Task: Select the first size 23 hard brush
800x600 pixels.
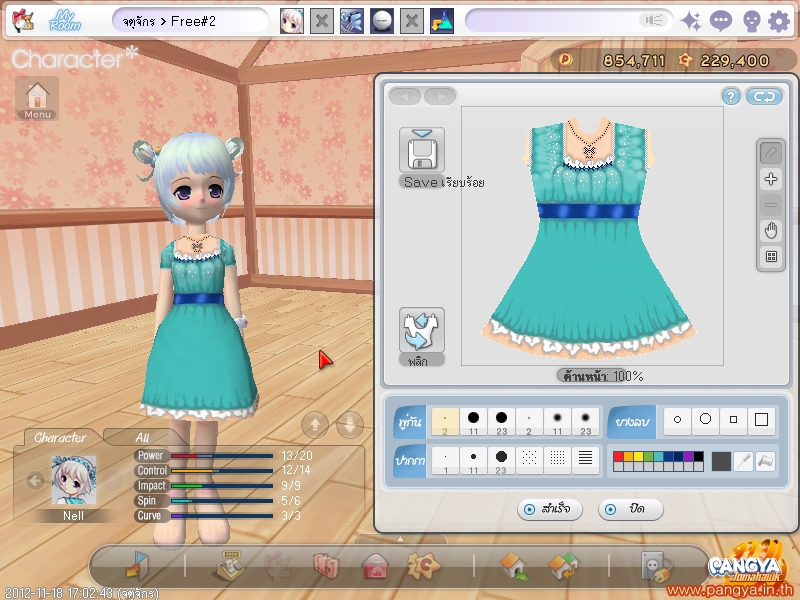Action: click(501, 421)
